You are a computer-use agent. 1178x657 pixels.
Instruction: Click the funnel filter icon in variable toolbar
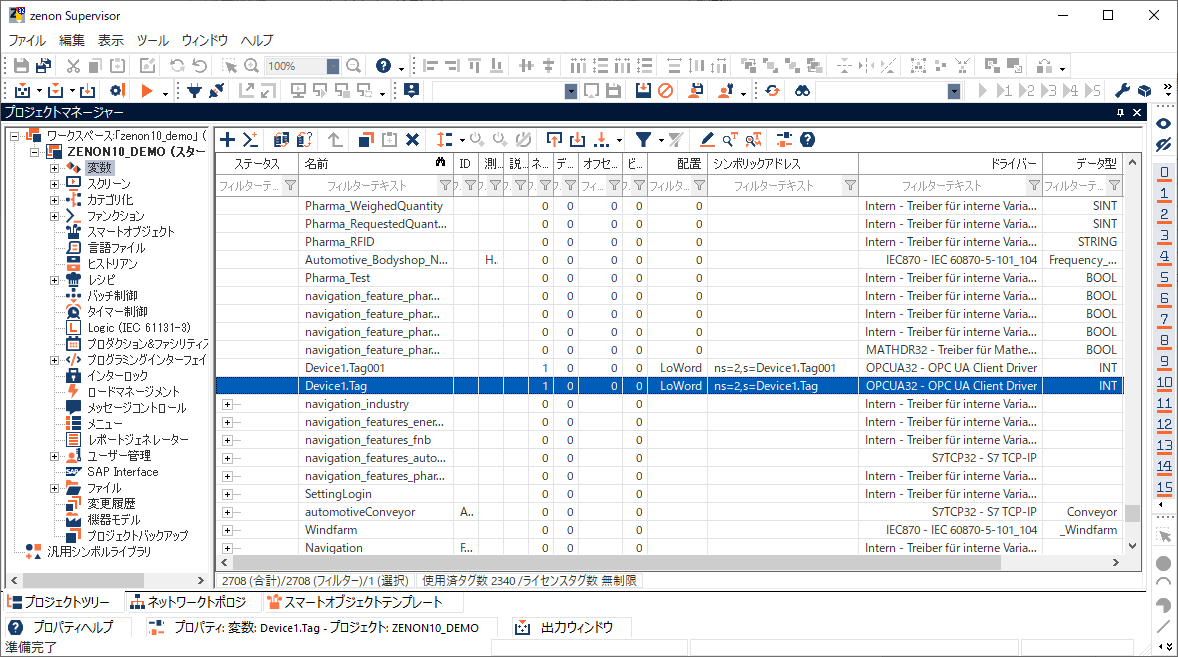(645, 140)
